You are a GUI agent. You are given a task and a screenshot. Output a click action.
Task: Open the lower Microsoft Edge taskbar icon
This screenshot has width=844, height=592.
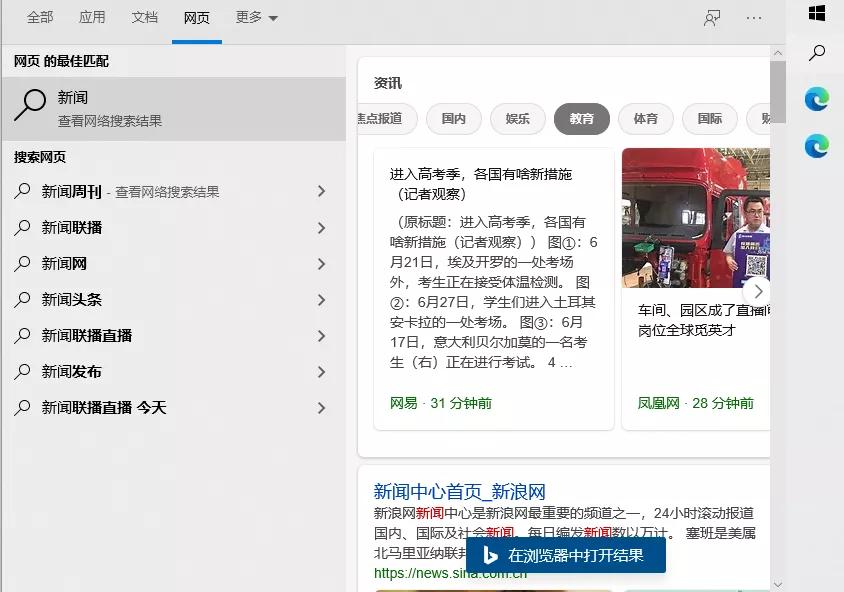pos(817,146)
